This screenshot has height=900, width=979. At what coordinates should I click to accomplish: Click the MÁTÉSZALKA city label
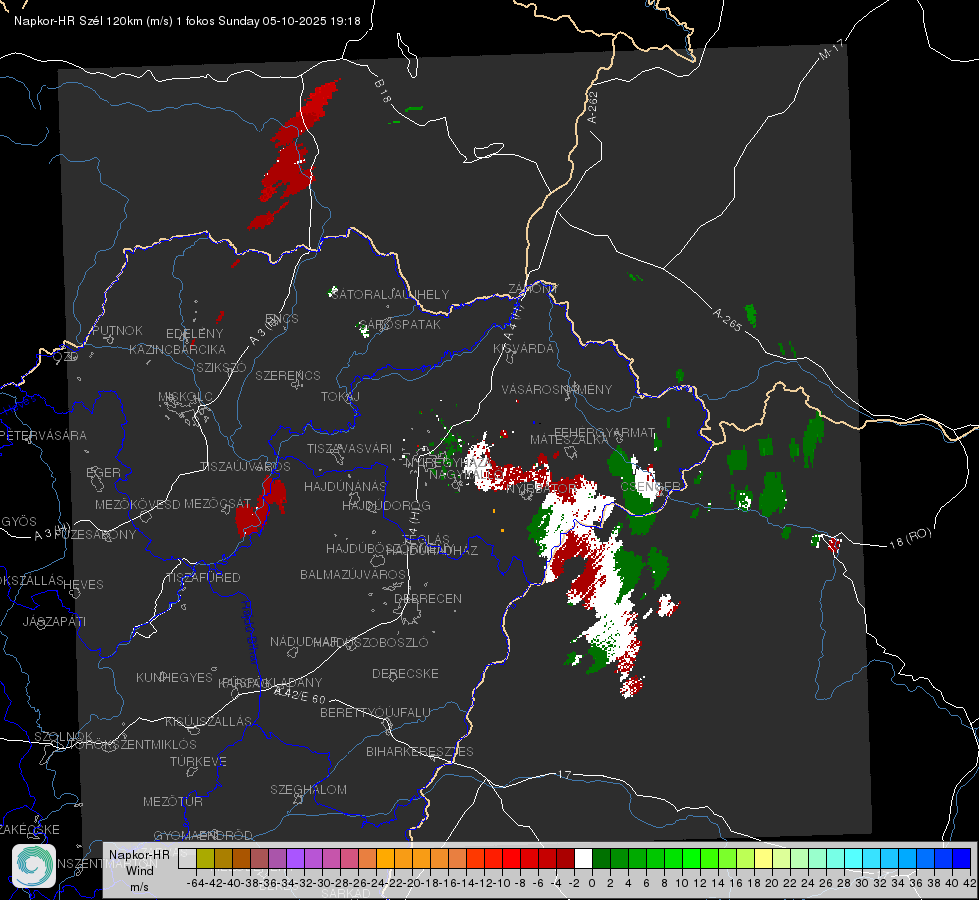coord(569,440)
